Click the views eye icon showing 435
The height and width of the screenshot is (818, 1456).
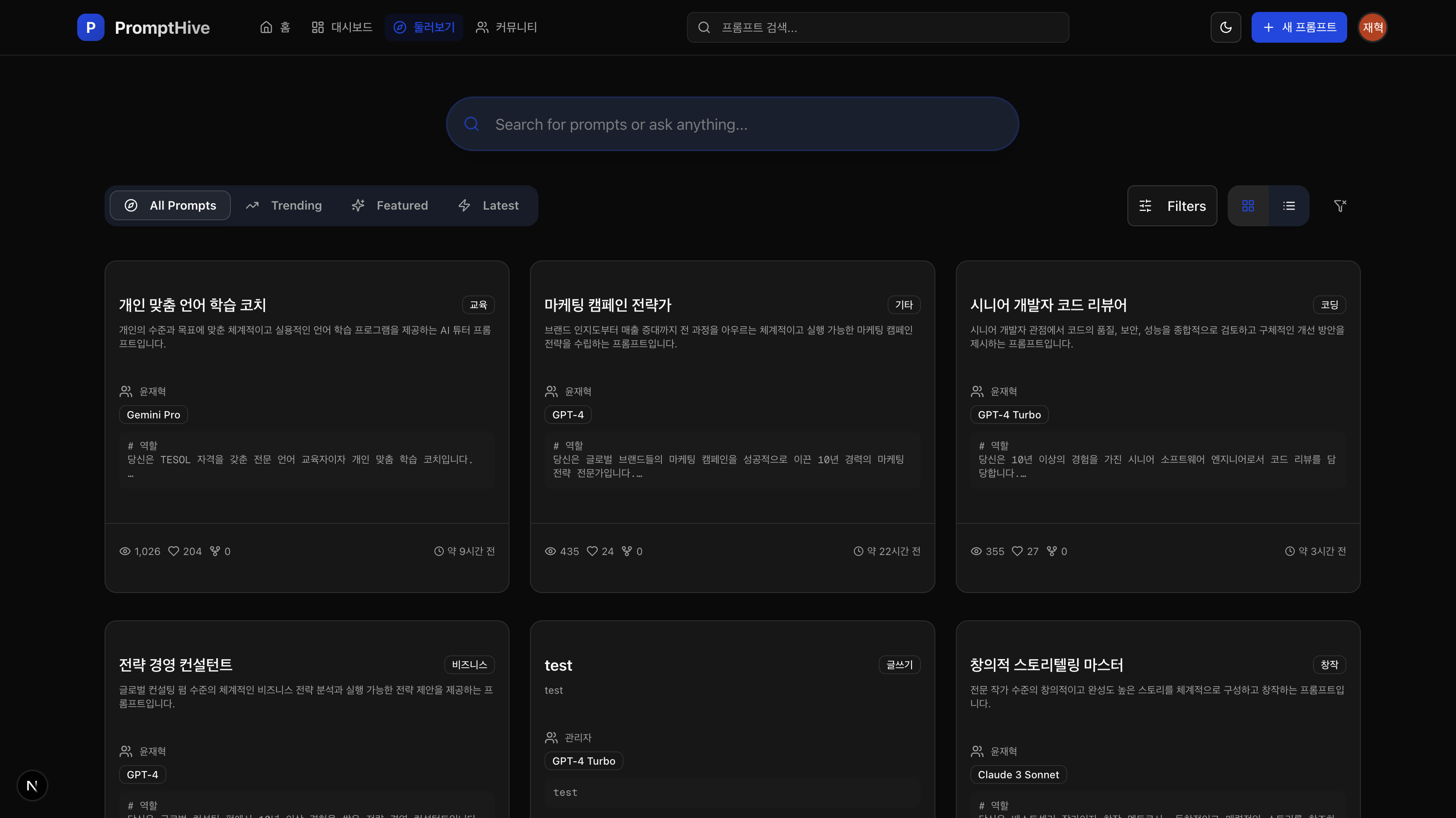coord(550,551)
